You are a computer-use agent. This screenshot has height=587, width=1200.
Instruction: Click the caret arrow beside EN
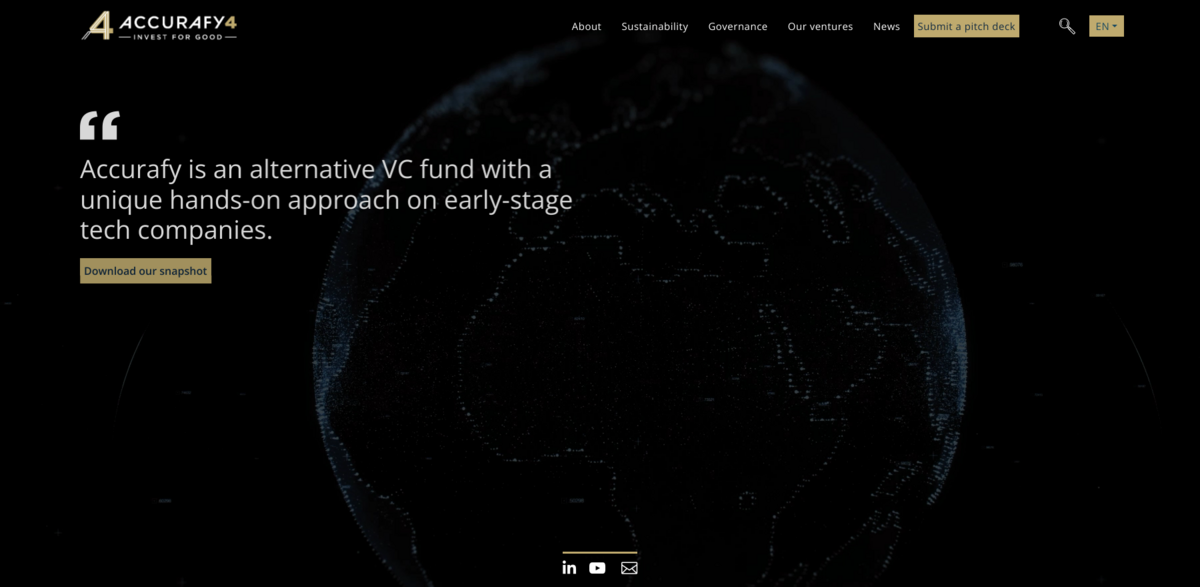(x=1115, y=27)
